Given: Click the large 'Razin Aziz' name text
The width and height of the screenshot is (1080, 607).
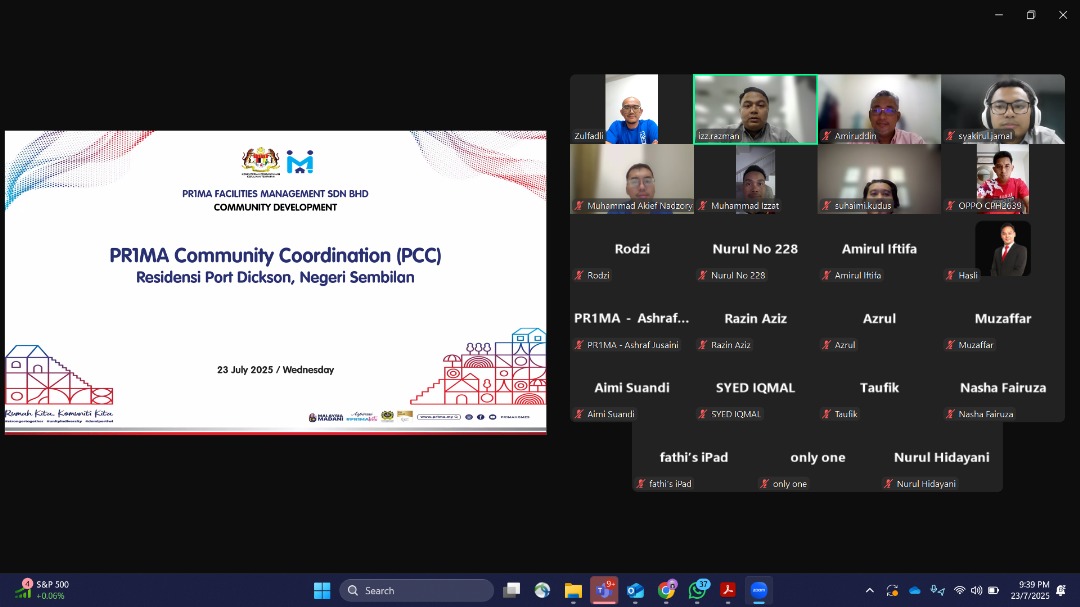Looking at the screenshot, I should coord(756,318).
